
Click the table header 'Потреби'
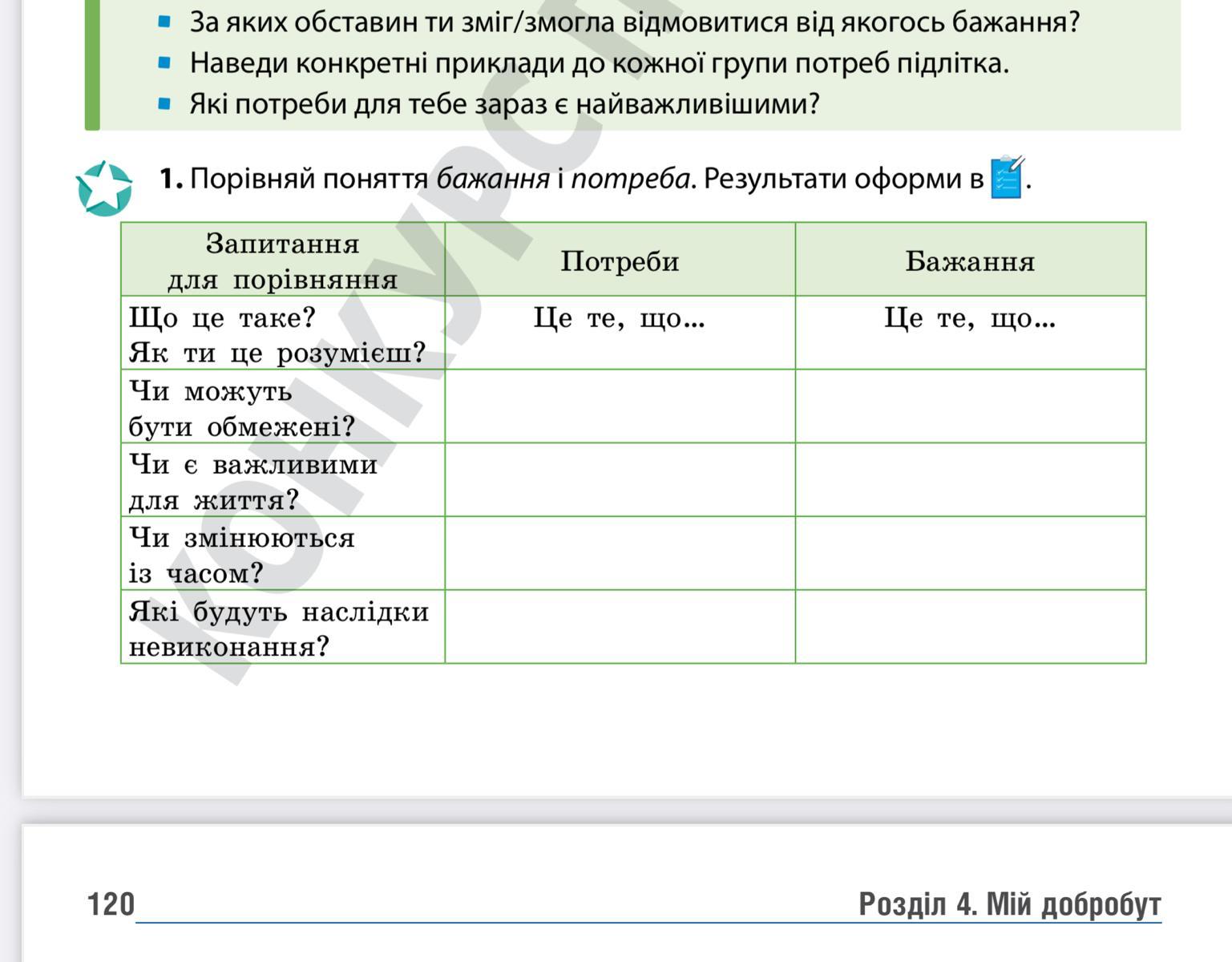(620, 261)
